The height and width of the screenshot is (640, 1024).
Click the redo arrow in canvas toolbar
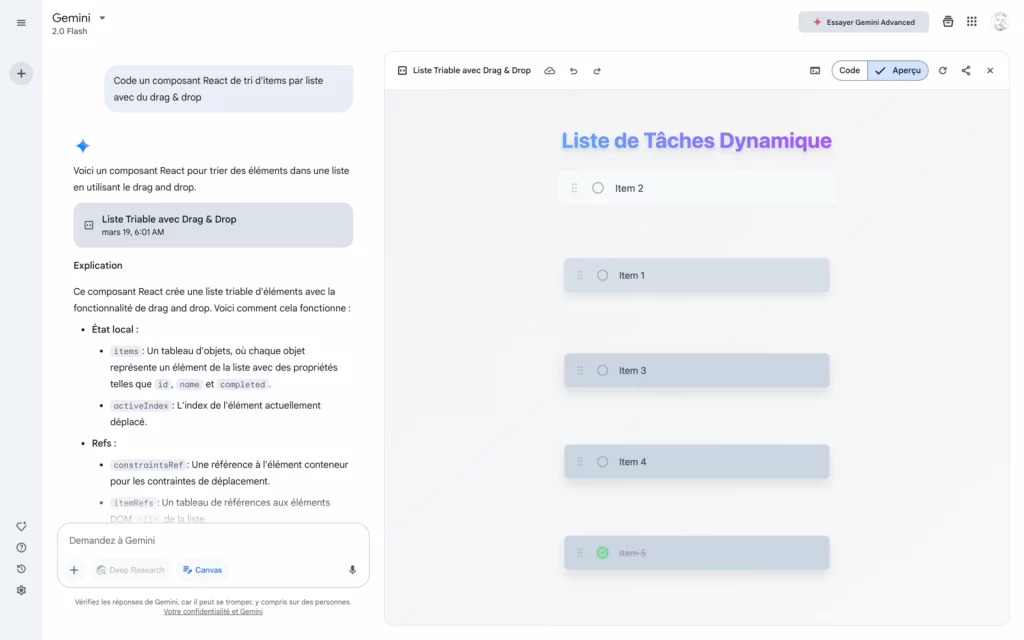597,71
